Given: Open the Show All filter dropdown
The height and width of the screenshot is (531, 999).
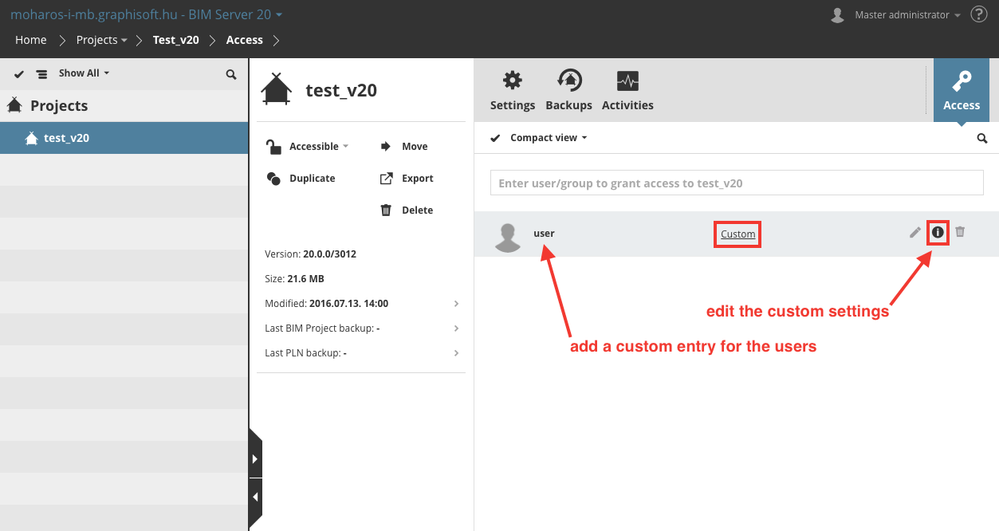Looking at the screenshot, I should 84,73.
